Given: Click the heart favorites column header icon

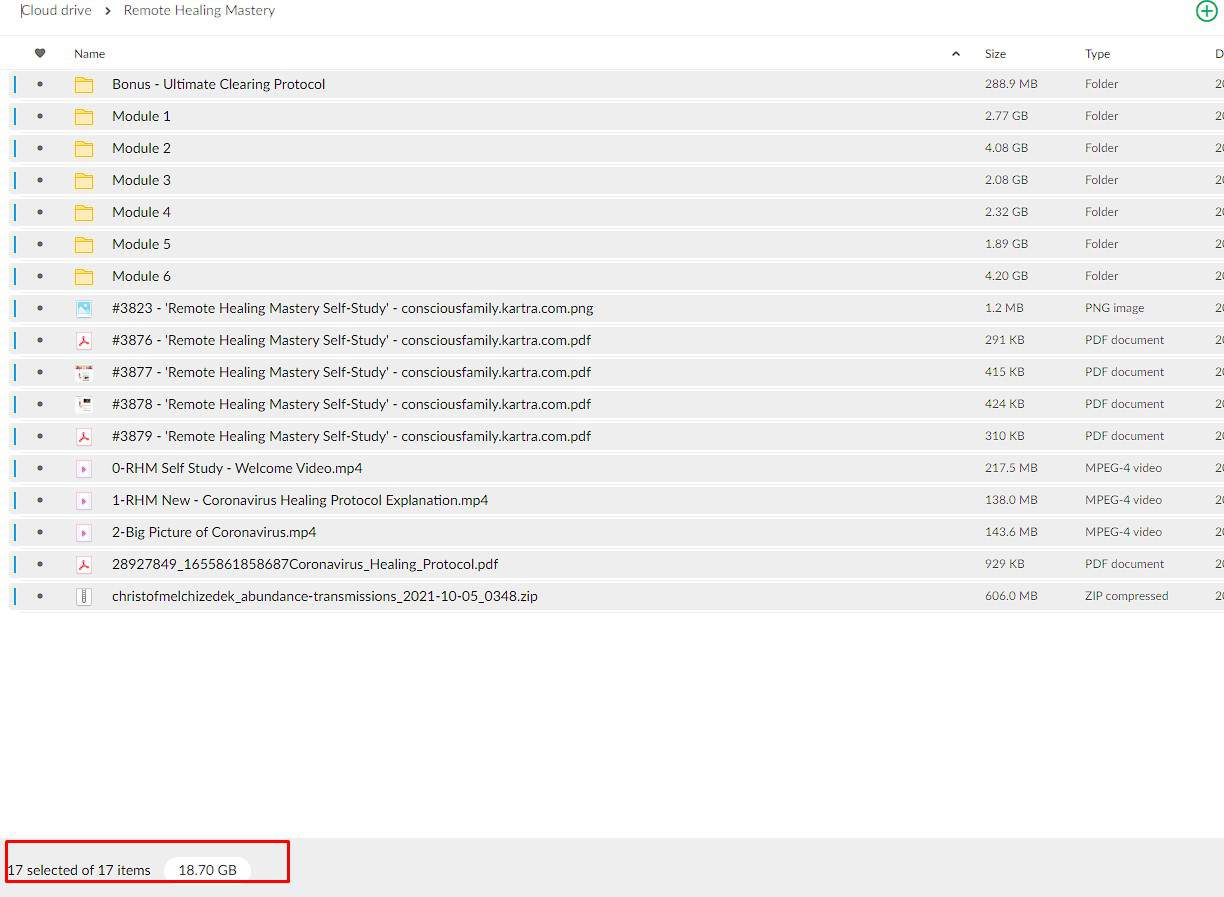Looking at the screenshot, I should (40, 54).
